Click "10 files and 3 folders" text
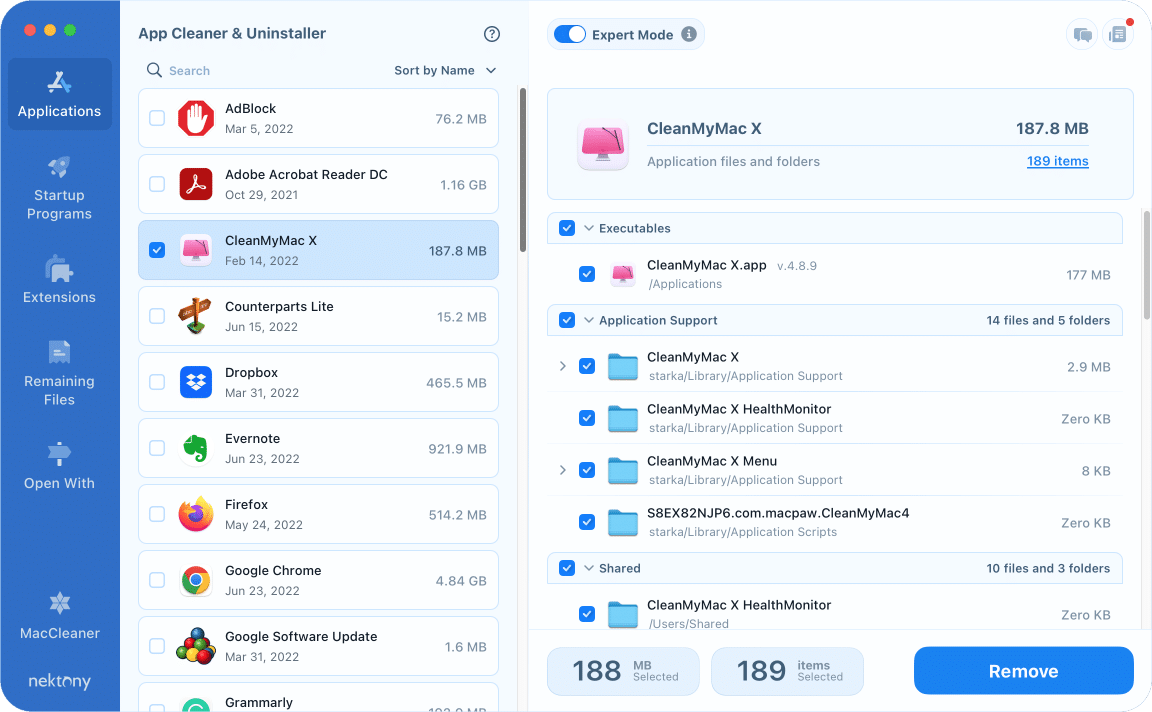1152x712 pixels. 1048,568
